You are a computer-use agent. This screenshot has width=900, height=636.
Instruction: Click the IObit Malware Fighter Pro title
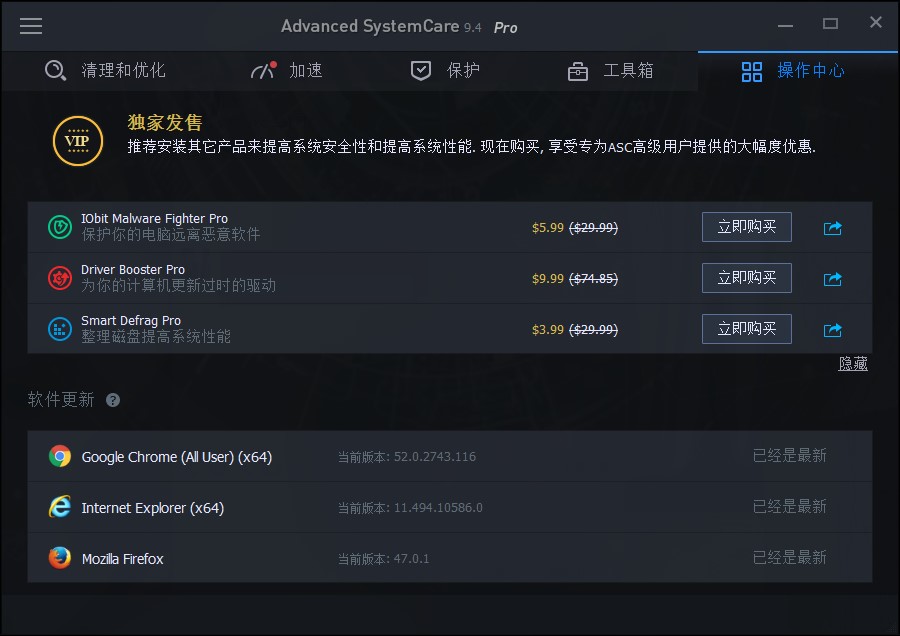tap(154, 219)
